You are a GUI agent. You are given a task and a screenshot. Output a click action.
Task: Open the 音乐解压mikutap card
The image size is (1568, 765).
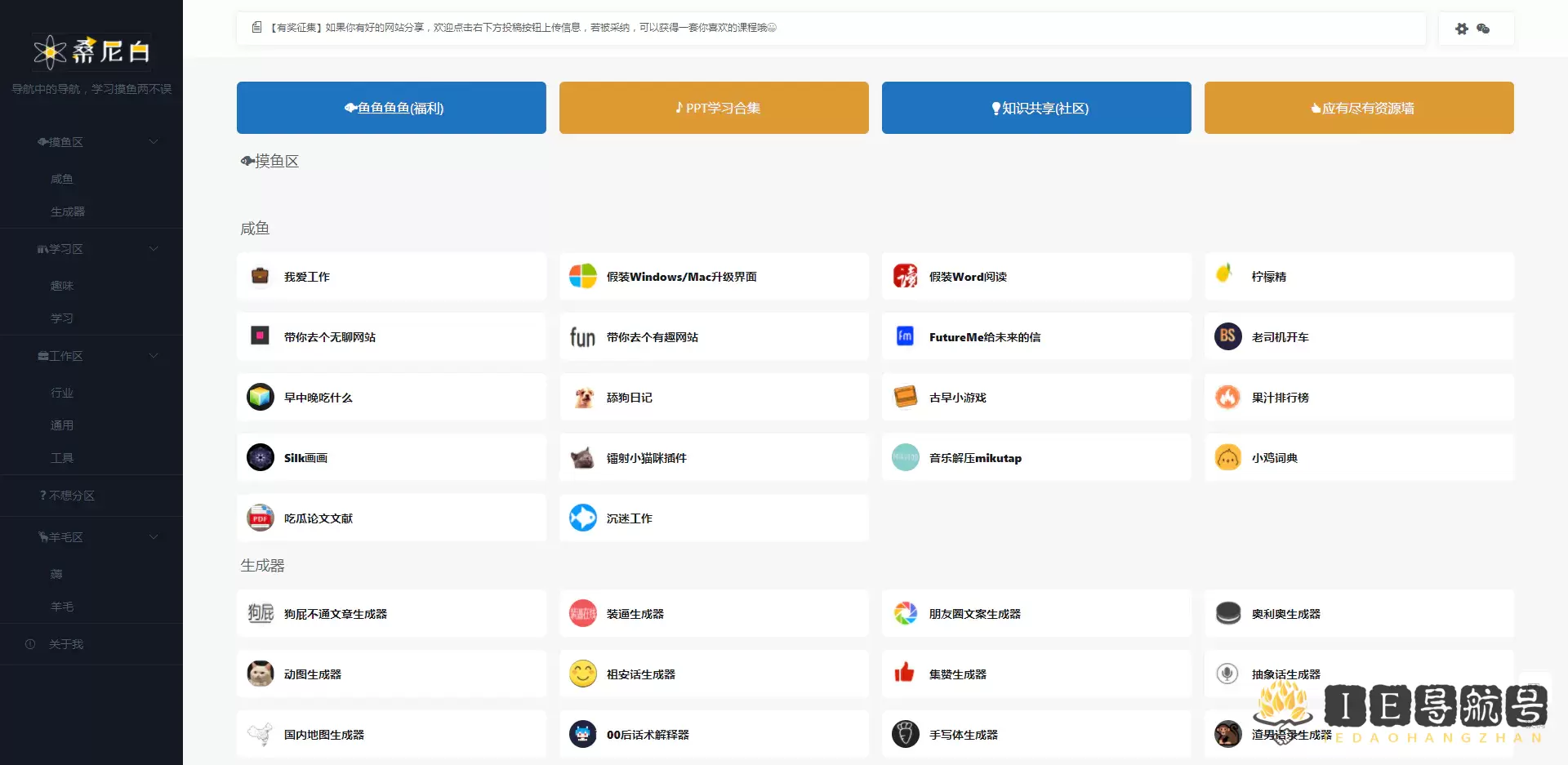(1036, 458)
